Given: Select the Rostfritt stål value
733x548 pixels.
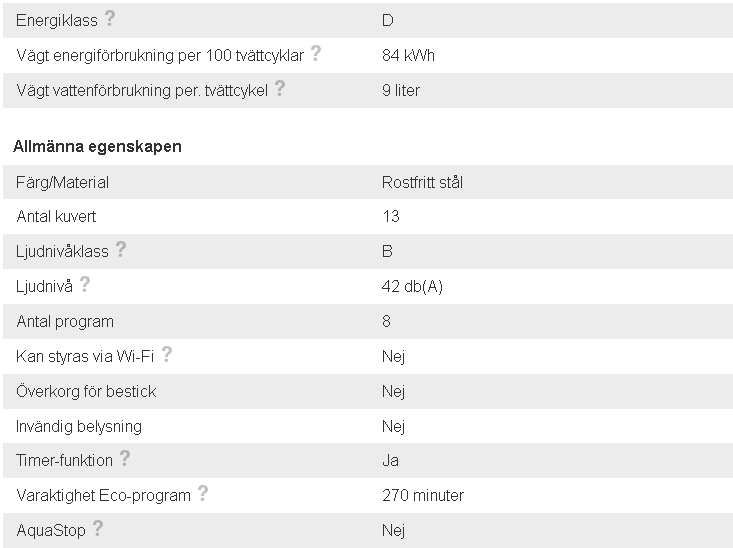Looking at the screenshot, I should (x=422, y=182).
